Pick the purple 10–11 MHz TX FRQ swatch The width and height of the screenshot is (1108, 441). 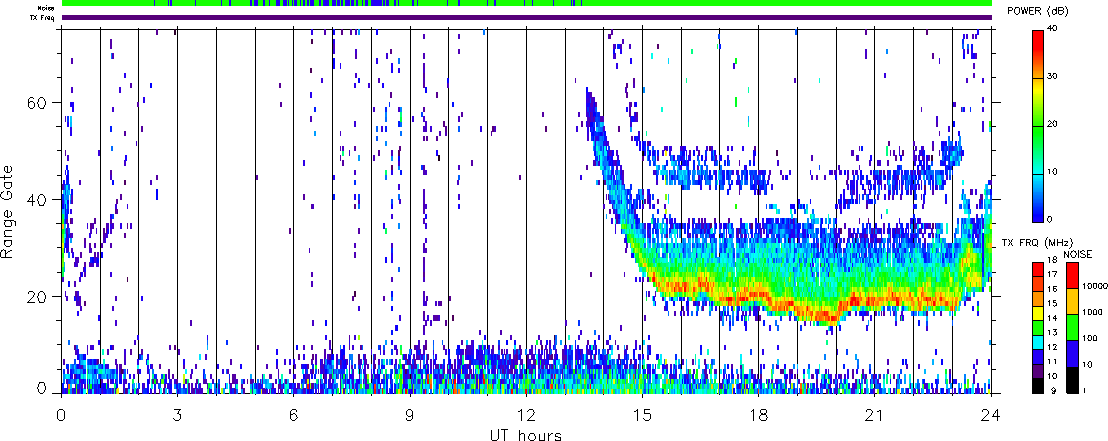point(1038,372)
